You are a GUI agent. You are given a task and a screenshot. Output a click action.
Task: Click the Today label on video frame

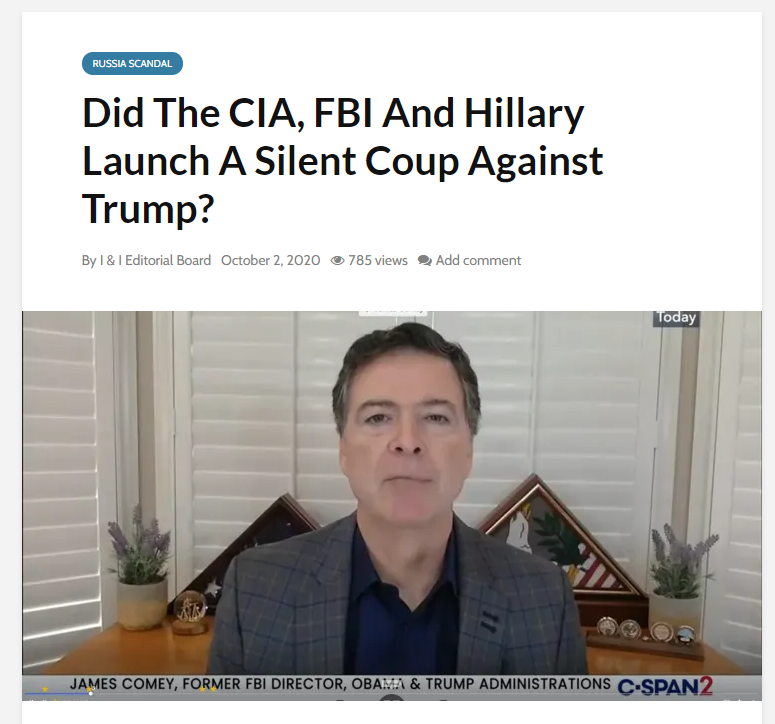676,317
